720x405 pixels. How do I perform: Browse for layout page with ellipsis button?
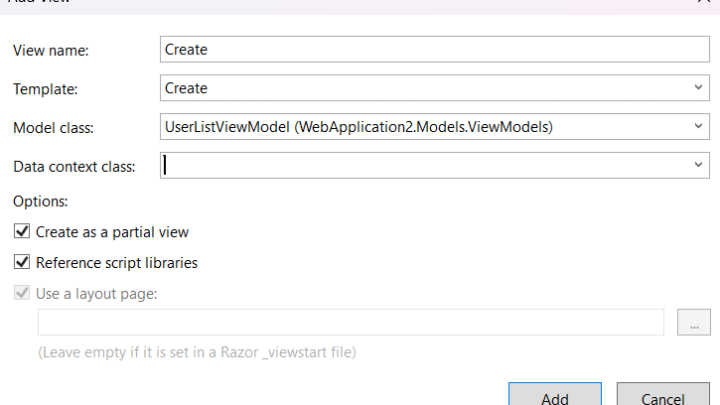point(694,322)
